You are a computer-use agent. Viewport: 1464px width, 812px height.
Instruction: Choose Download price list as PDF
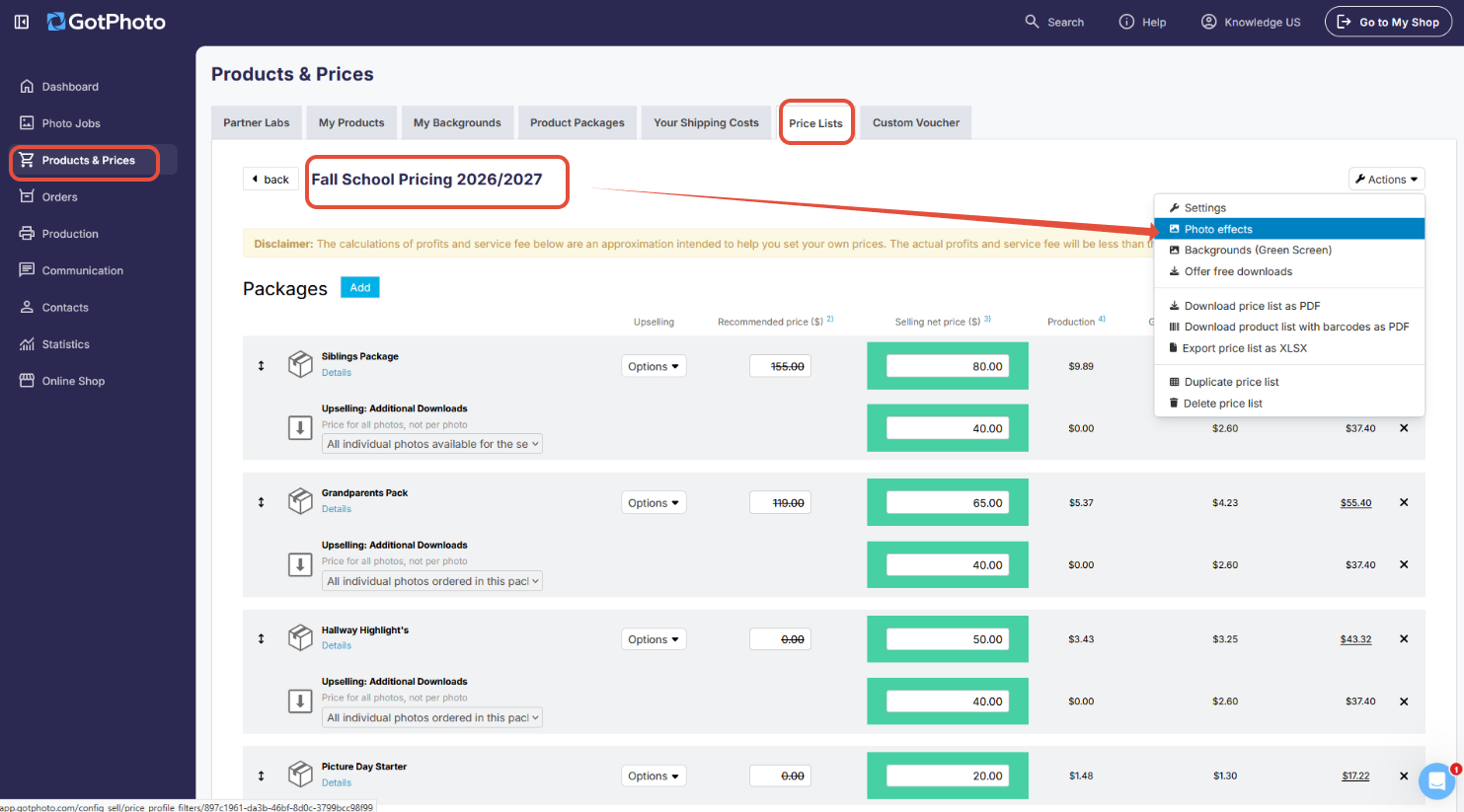(x=1289, y=306)
